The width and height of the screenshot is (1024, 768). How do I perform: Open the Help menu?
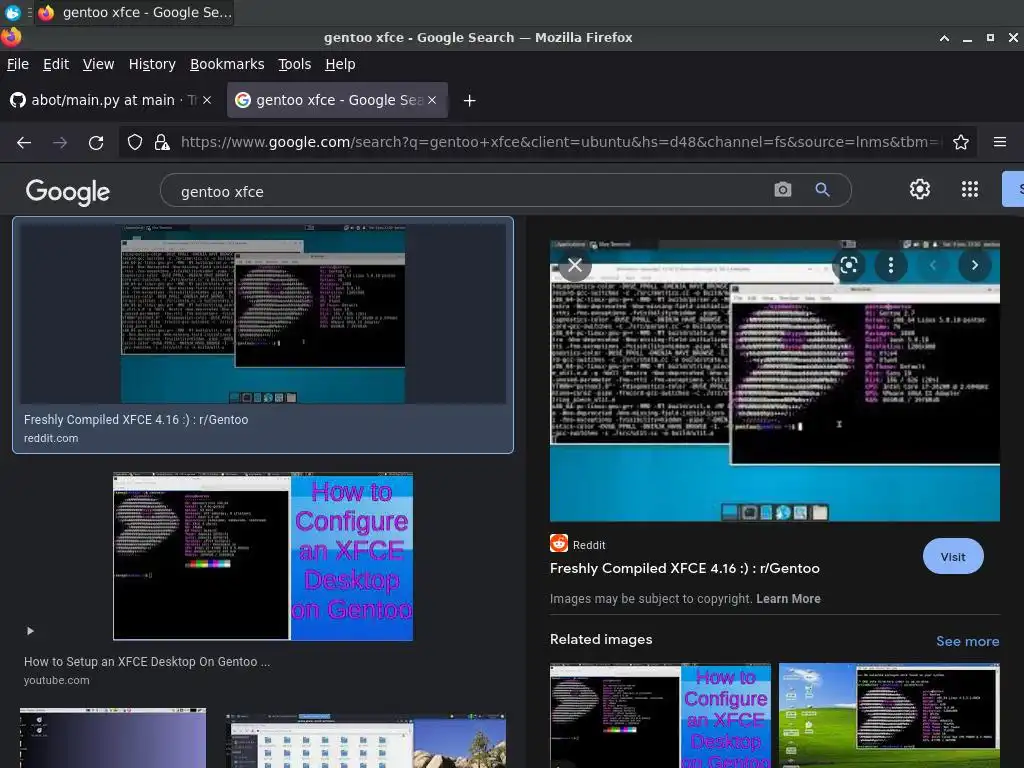340,64
